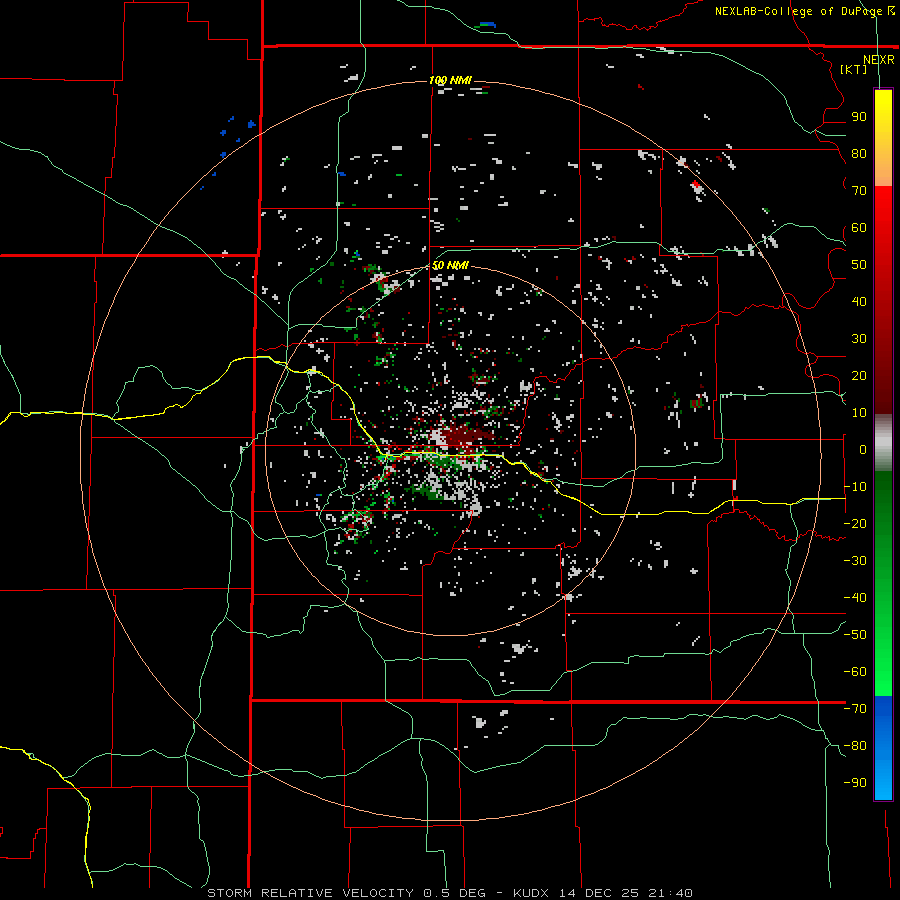Image resolution: width=900 pixels, height=900 pixels.
Task: Select the 14 DEC 25 date in footer
Action: click(x=599, y=893)
